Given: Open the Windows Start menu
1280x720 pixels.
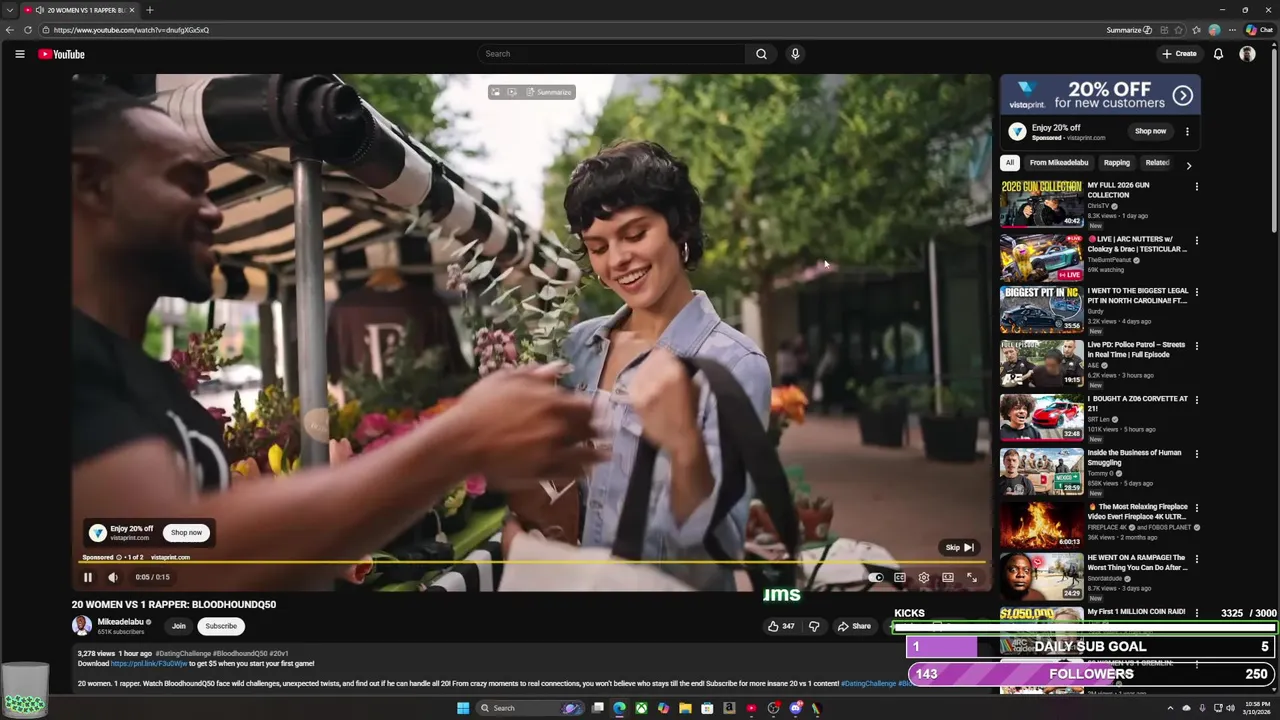Looking at the screenshot, I should pyautogui.click(x=463, y=708).
